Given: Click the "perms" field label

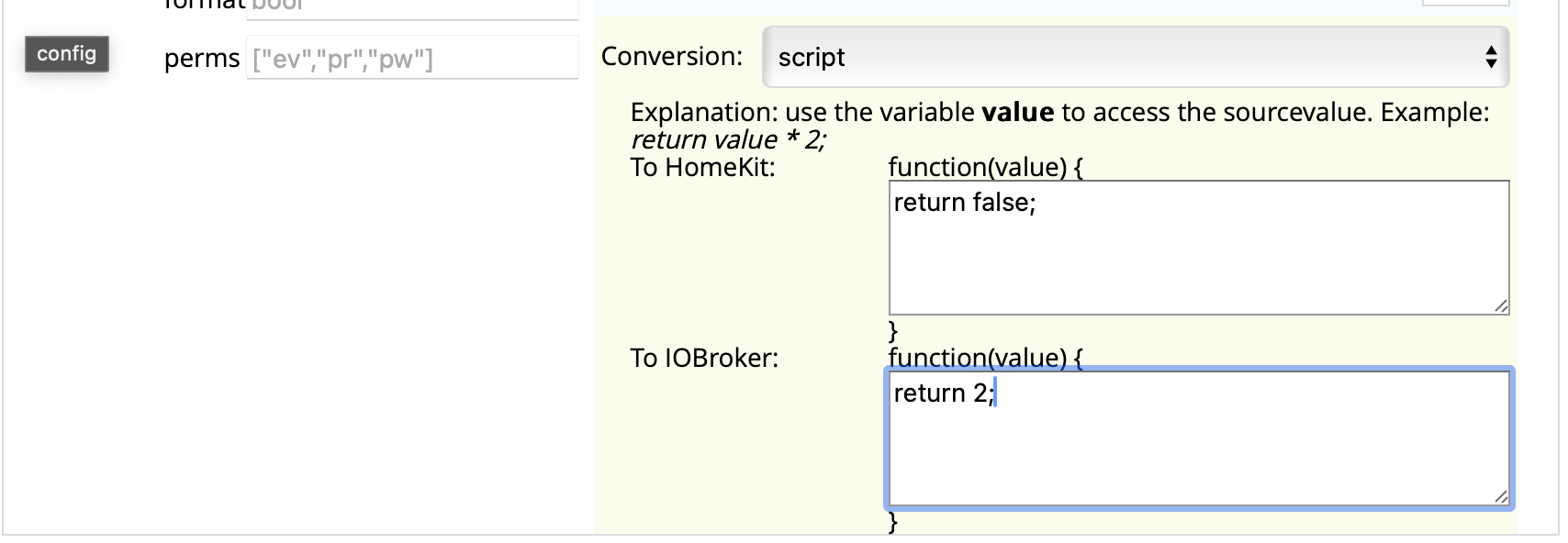Looking at the screenshot, I should [201, 59].
